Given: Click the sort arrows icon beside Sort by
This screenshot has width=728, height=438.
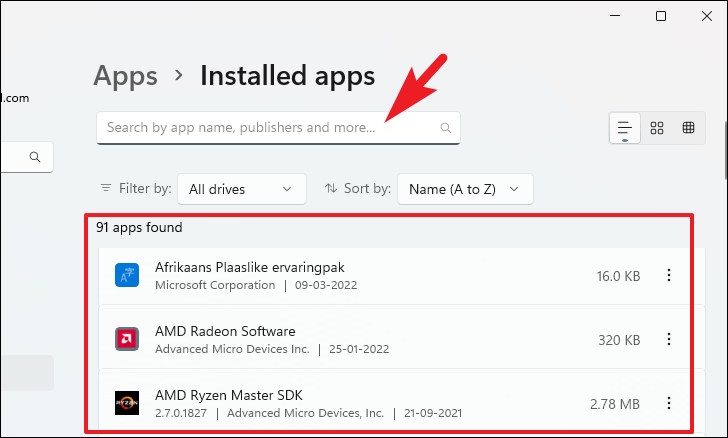Looking at the screenshot, I should click(331, 188).
